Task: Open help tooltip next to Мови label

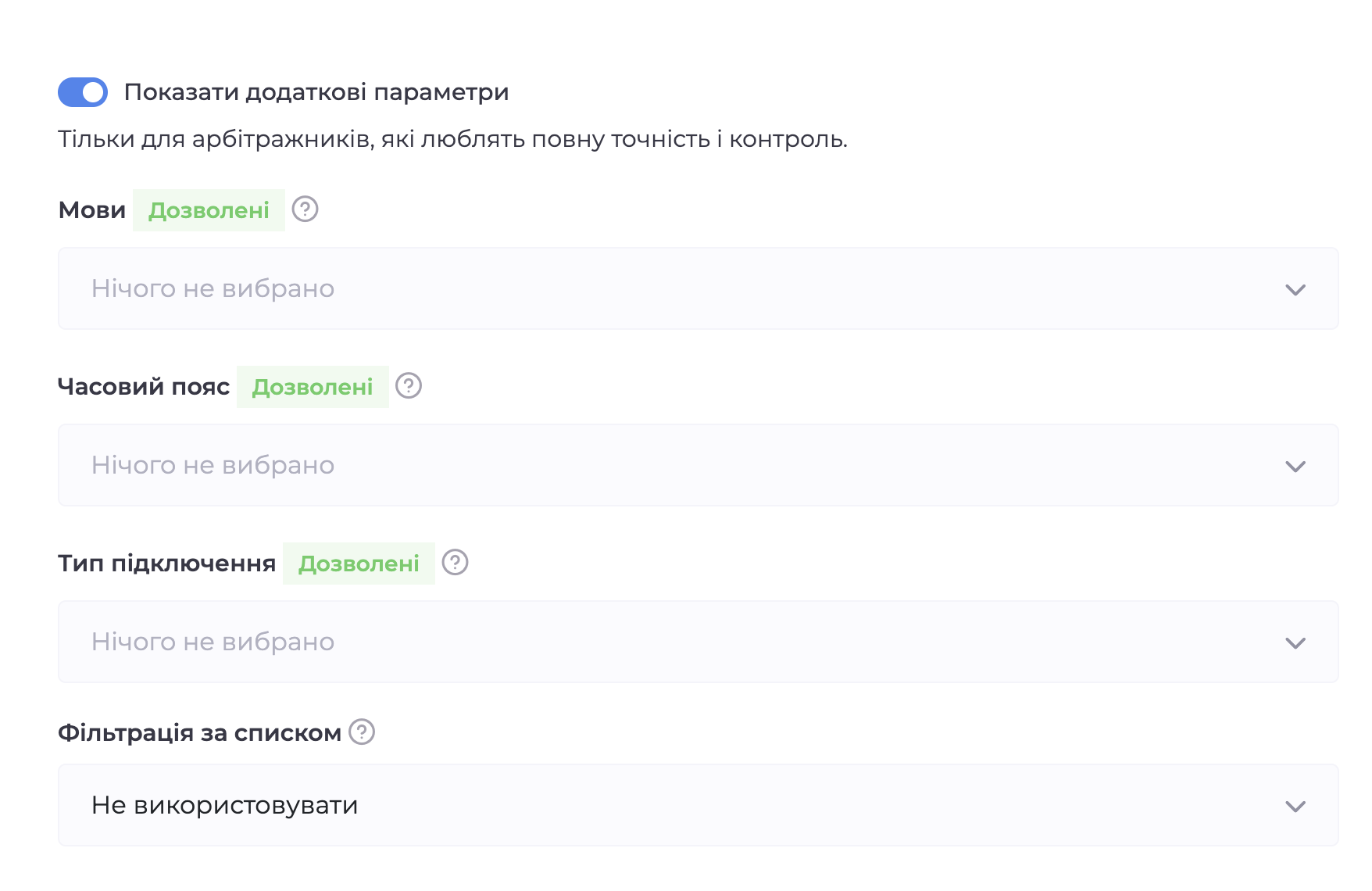Action: tap(304, 209)
